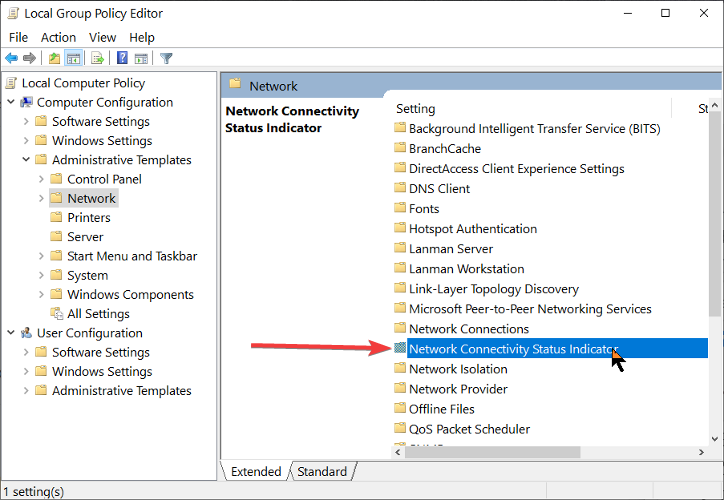Viewport: 724px width, 500px height.
Task: Select Microsoft Peer-to-Peer Networking Services
Action: coord(530,308)
